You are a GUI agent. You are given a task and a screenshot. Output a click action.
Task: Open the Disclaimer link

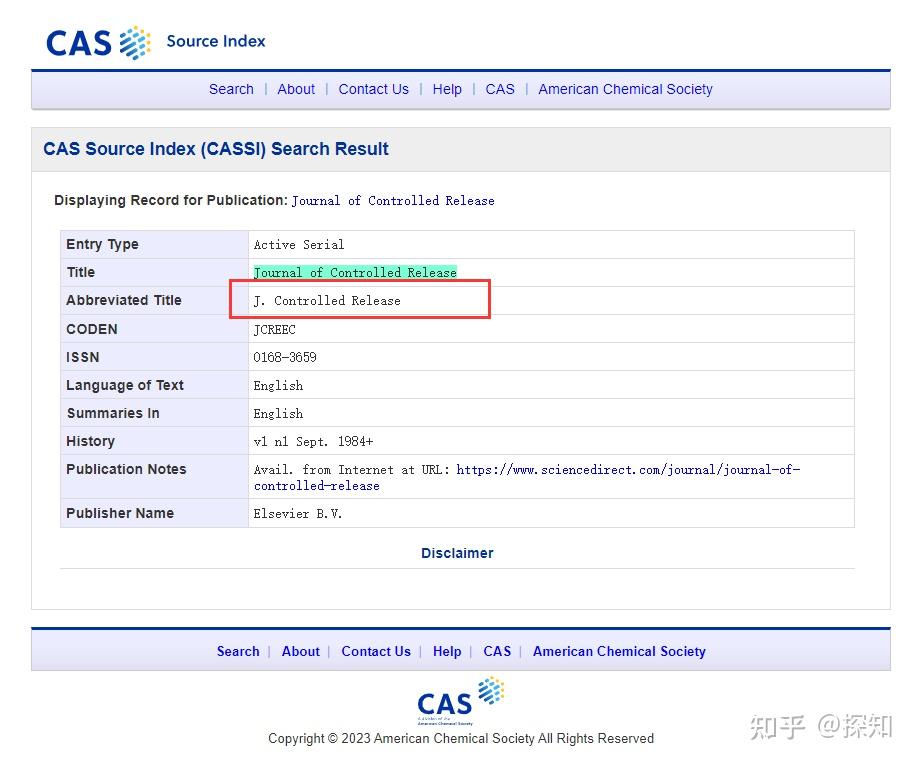[457, 553]
